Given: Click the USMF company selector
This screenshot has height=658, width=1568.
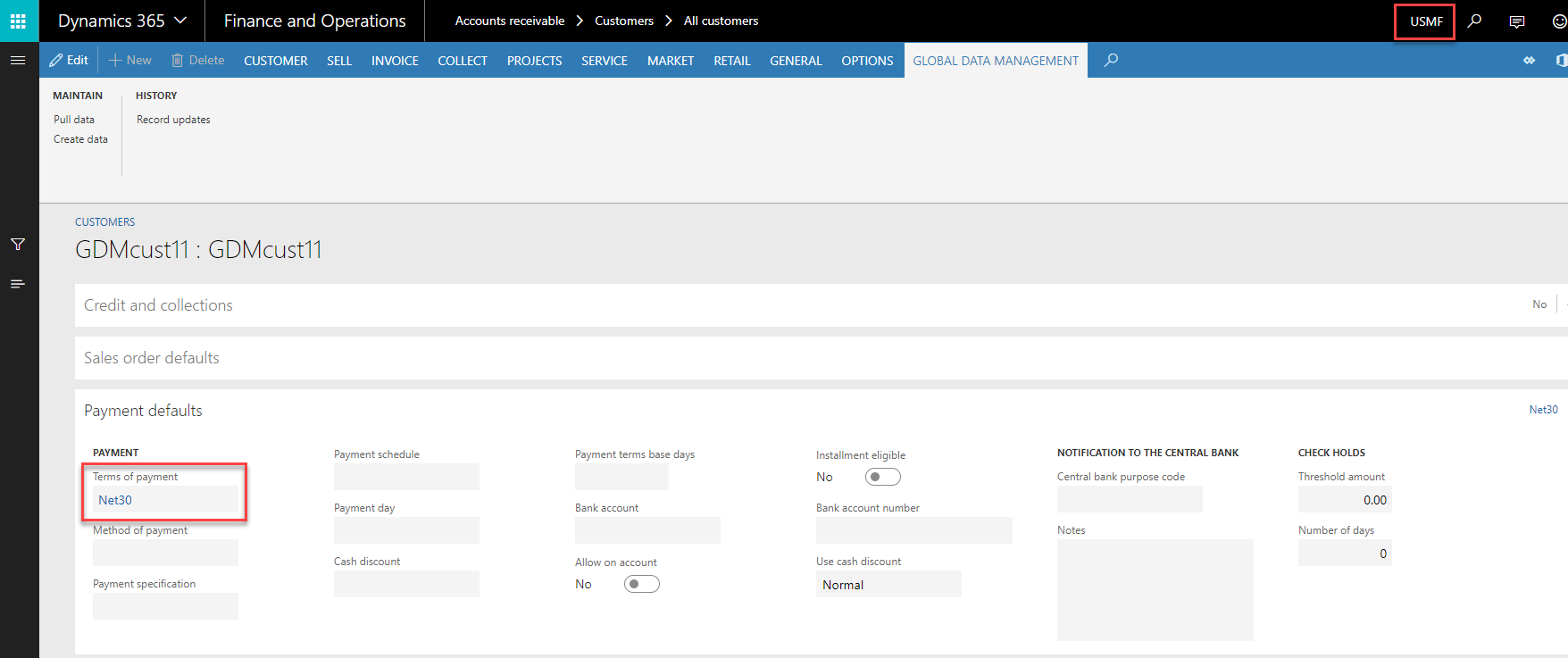Looking at the screenshot, I should coord(1425,21).
